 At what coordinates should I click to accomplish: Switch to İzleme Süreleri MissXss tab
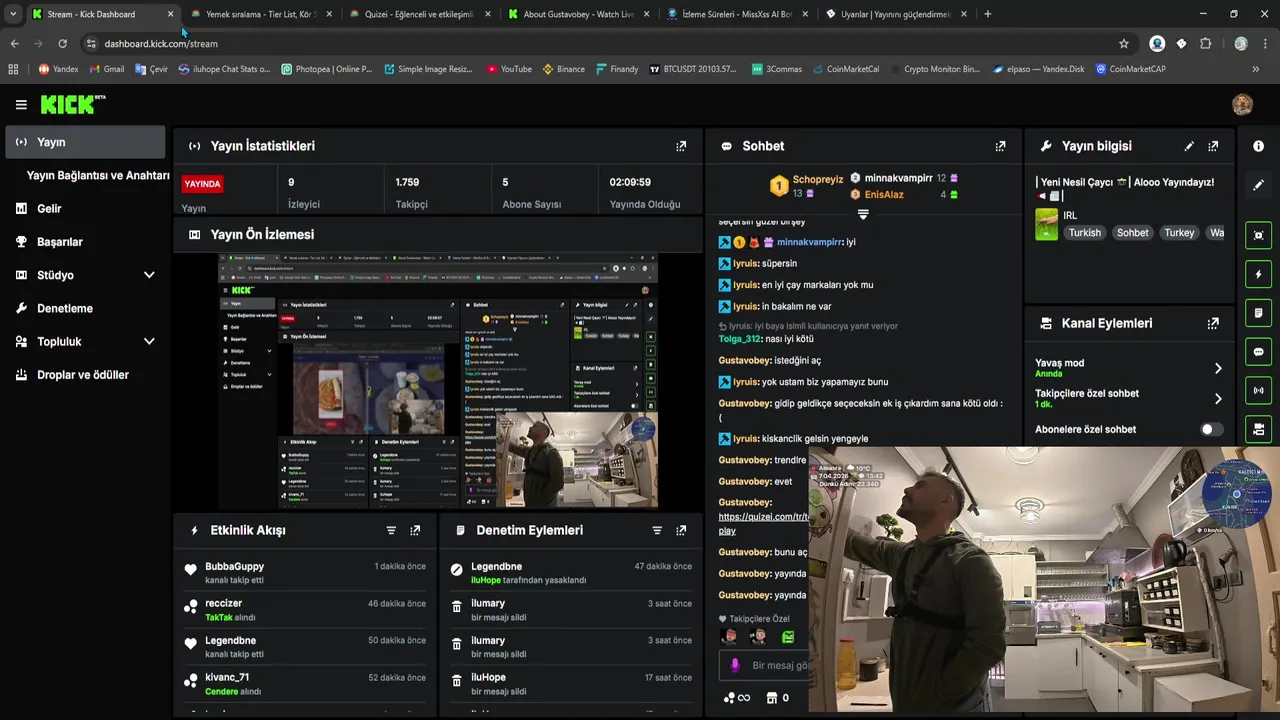click(737, 14)
